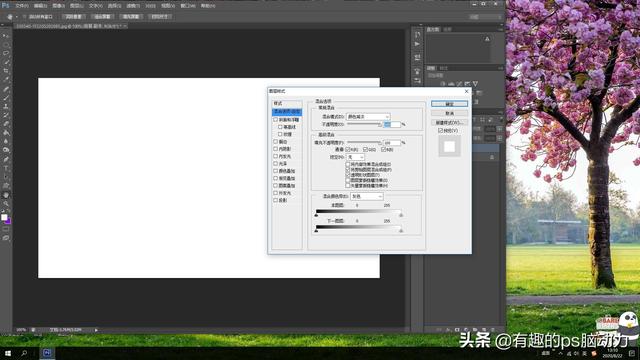Viewport: 640px width, 360px height.
Task: Click 打印尺寸 (Print Size) button
Action: [x=159, y=17]
